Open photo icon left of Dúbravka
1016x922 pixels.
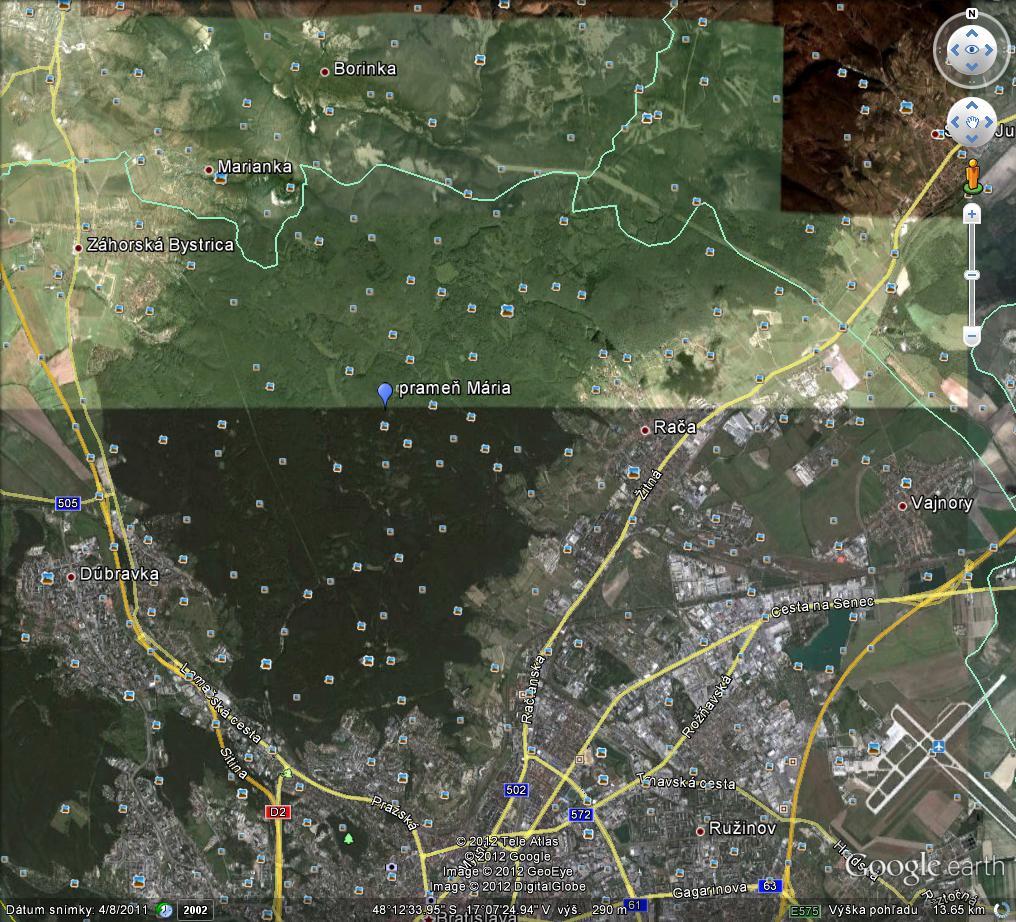point(47,577)
